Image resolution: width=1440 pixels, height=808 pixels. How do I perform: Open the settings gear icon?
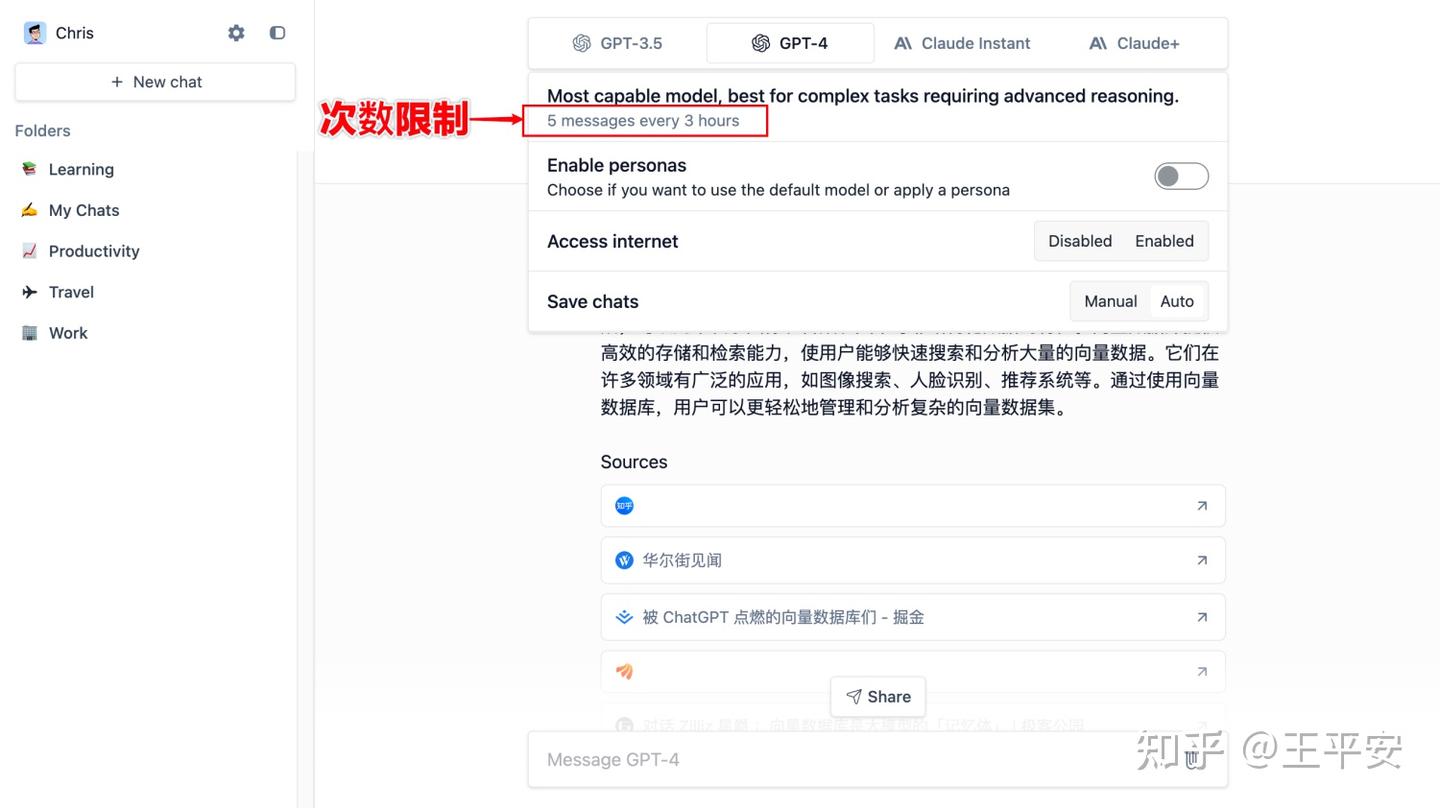point(236,33)
